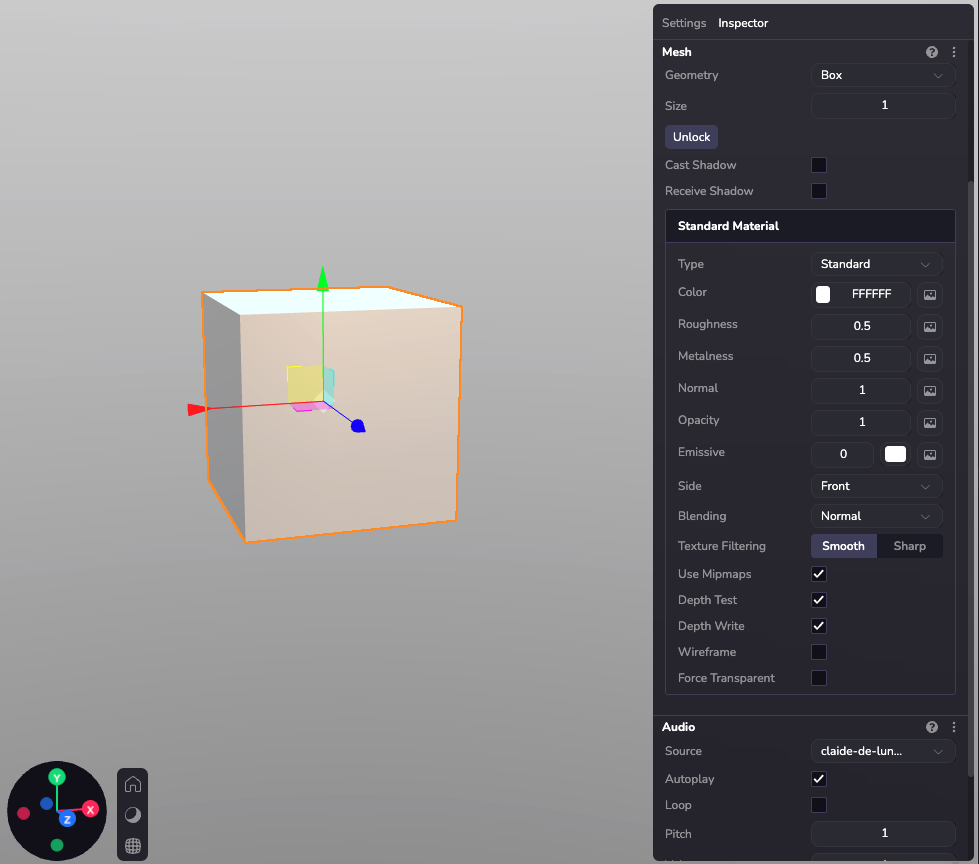Open the Emissive color swatch
Screen dimensions: 979x864
pyautogui.click(x=895, y=454)
